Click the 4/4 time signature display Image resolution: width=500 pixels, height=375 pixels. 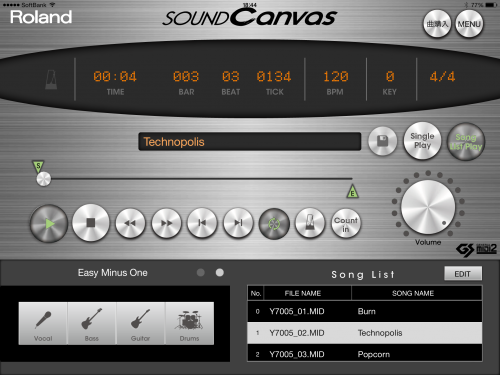click(x=442, y=77)
